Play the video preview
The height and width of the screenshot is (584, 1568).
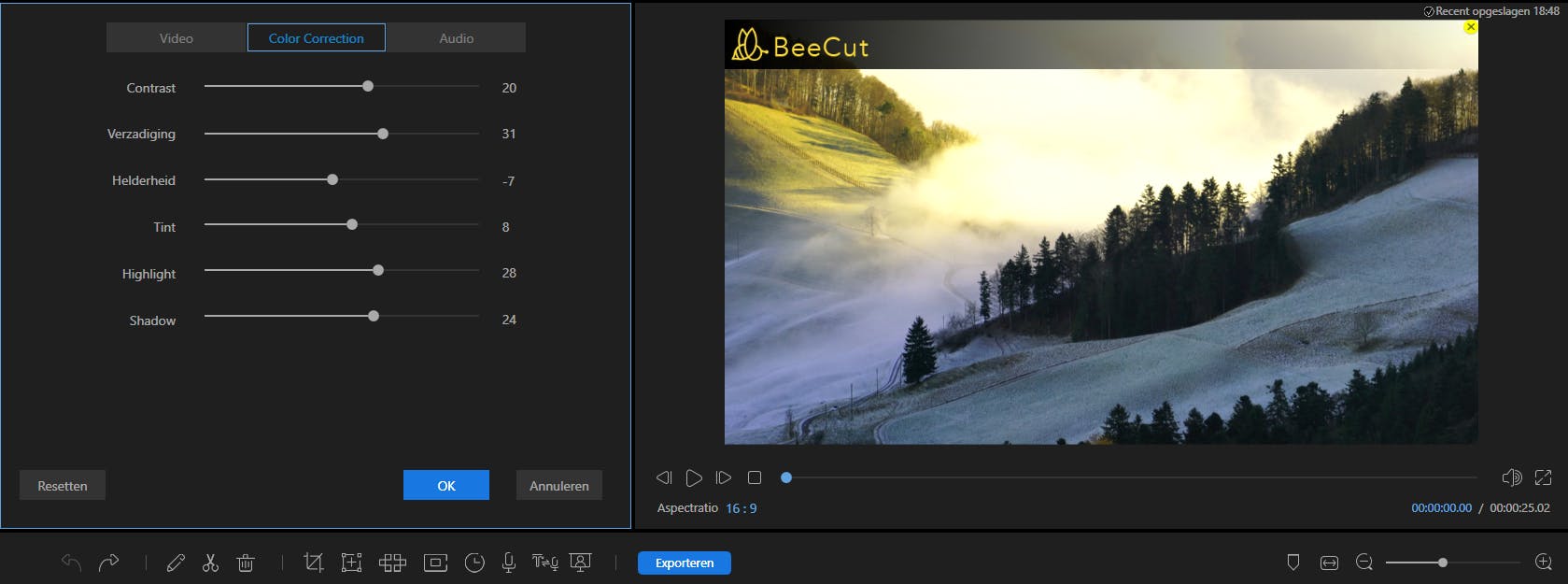click(694, 477)
